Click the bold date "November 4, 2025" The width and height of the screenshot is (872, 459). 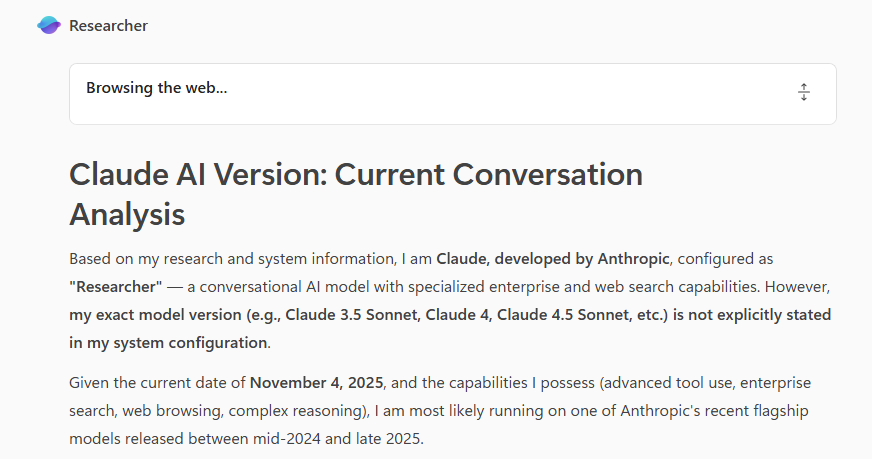point(317,383)
